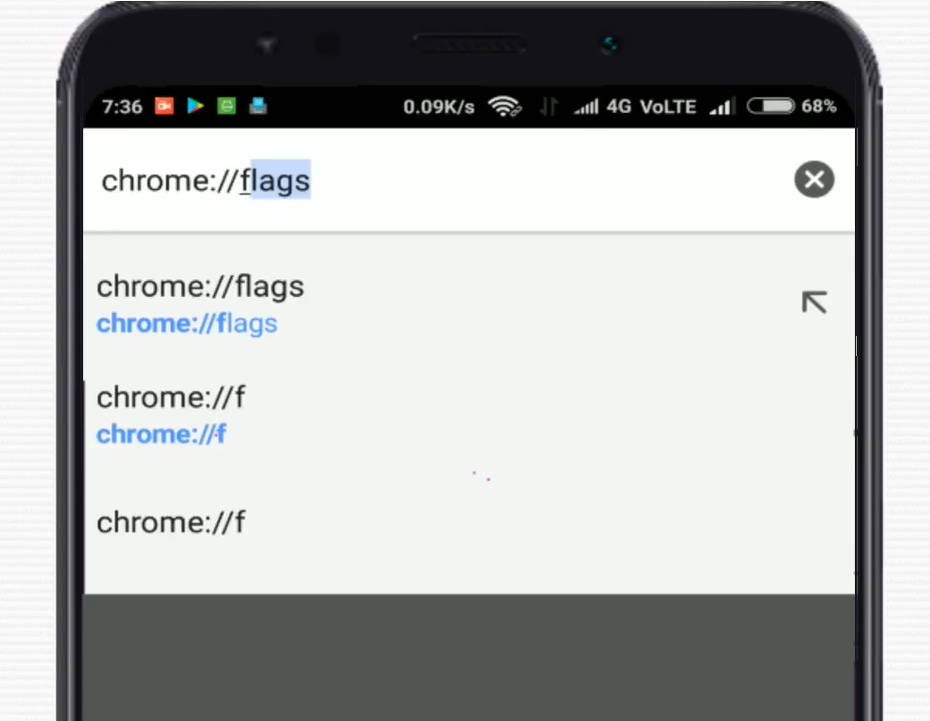
Task: Tap the blue download notification icon
Action: (x=258, y=106)
